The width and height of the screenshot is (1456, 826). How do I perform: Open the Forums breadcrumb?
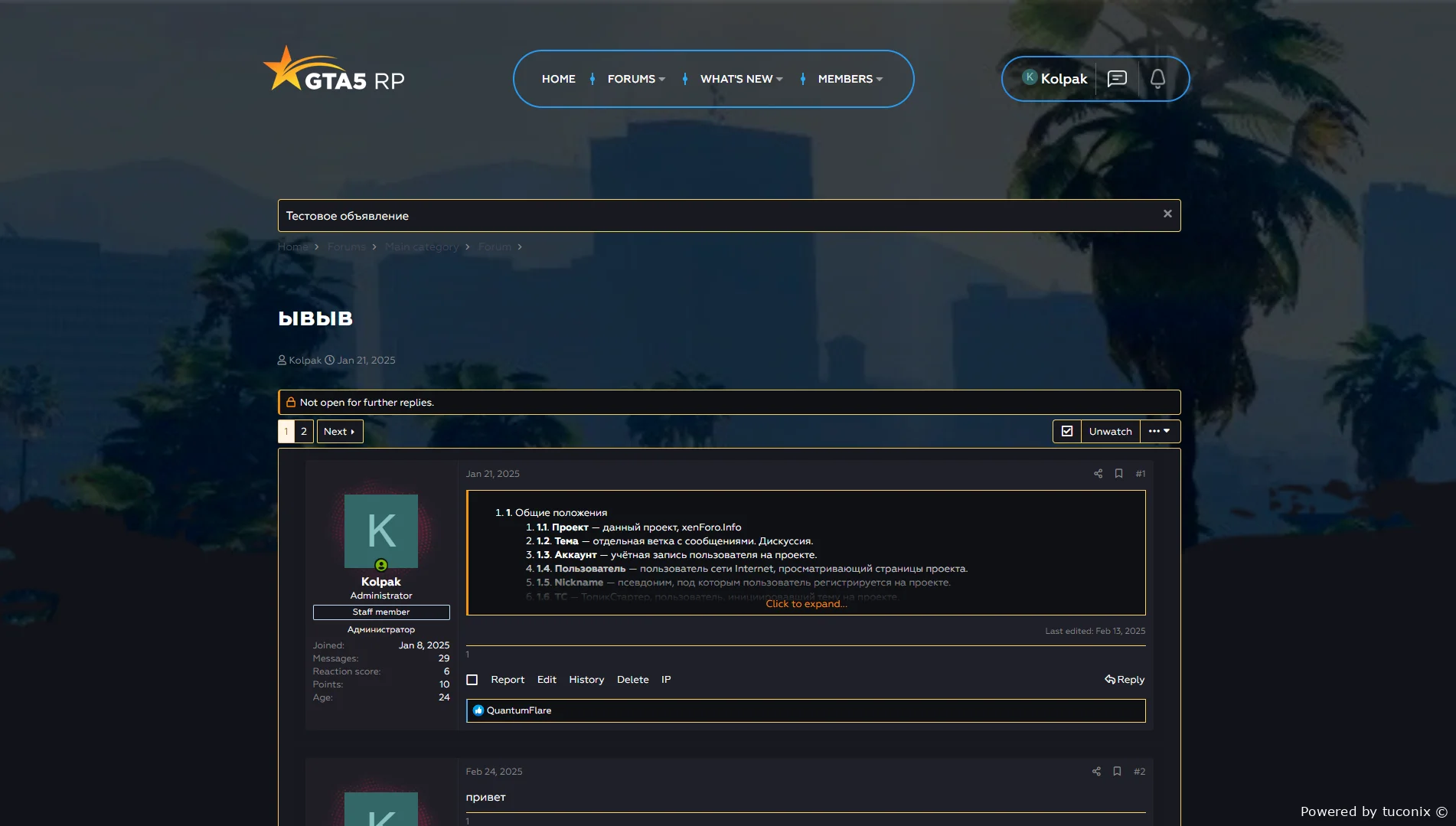(346, 246)
